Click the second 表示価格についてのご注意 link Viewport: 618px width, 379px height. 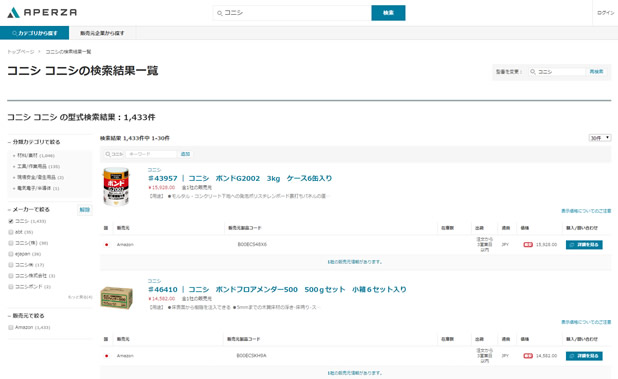pyautogui.click(x=586, y=322)
